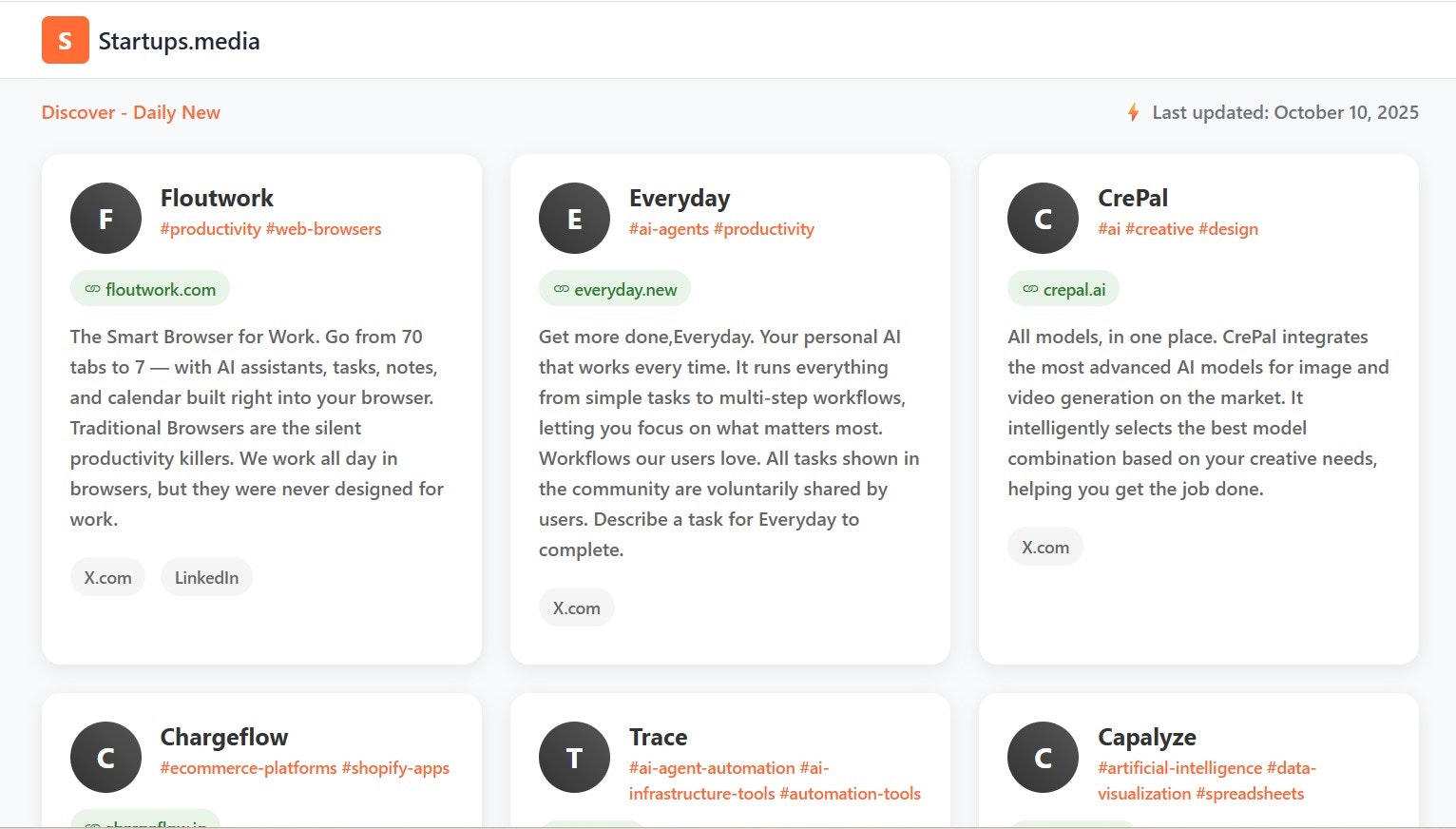
Task: Click the link icon in everyday.new pill
Action: [x=561, y=289]
